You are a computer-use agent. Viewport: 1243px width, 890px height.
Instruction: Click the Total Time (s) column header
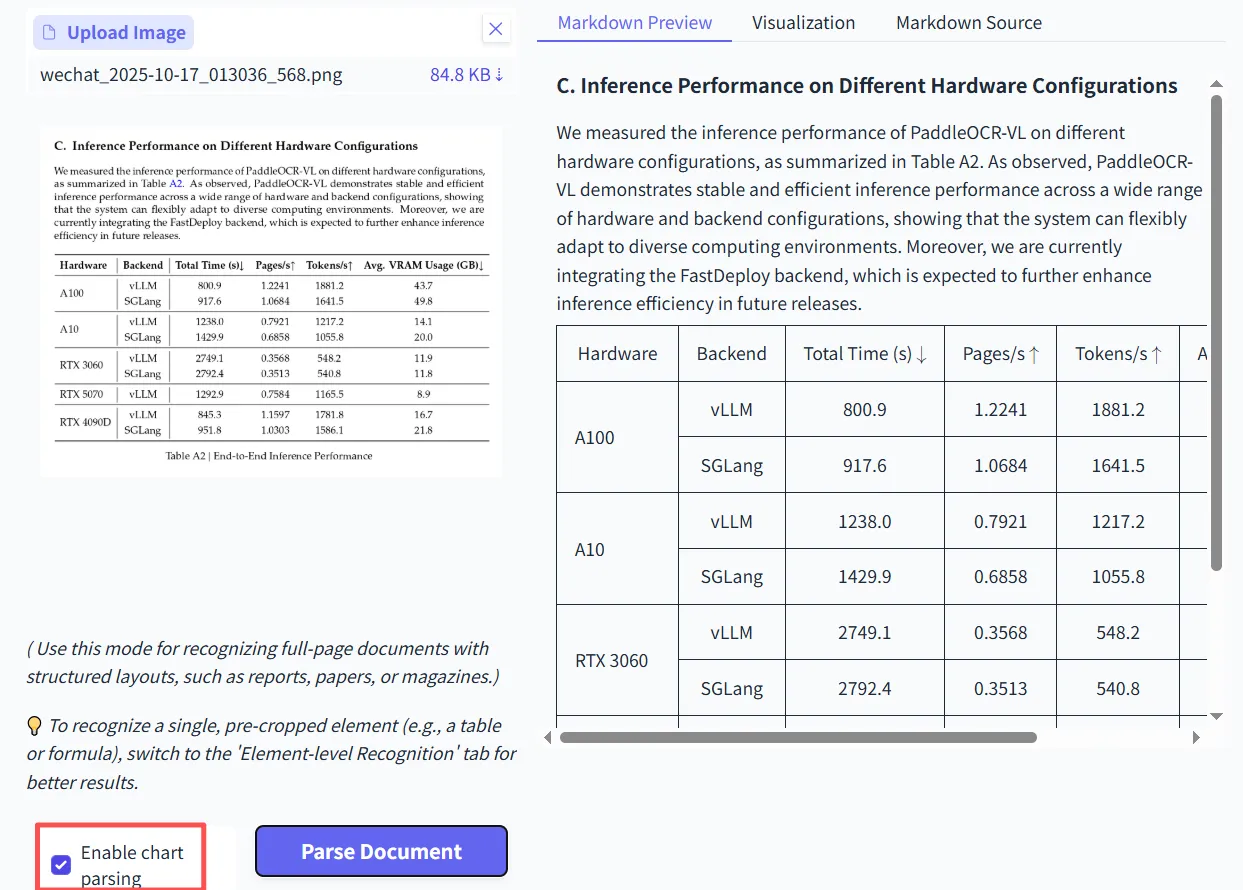(x=865, y=353)
